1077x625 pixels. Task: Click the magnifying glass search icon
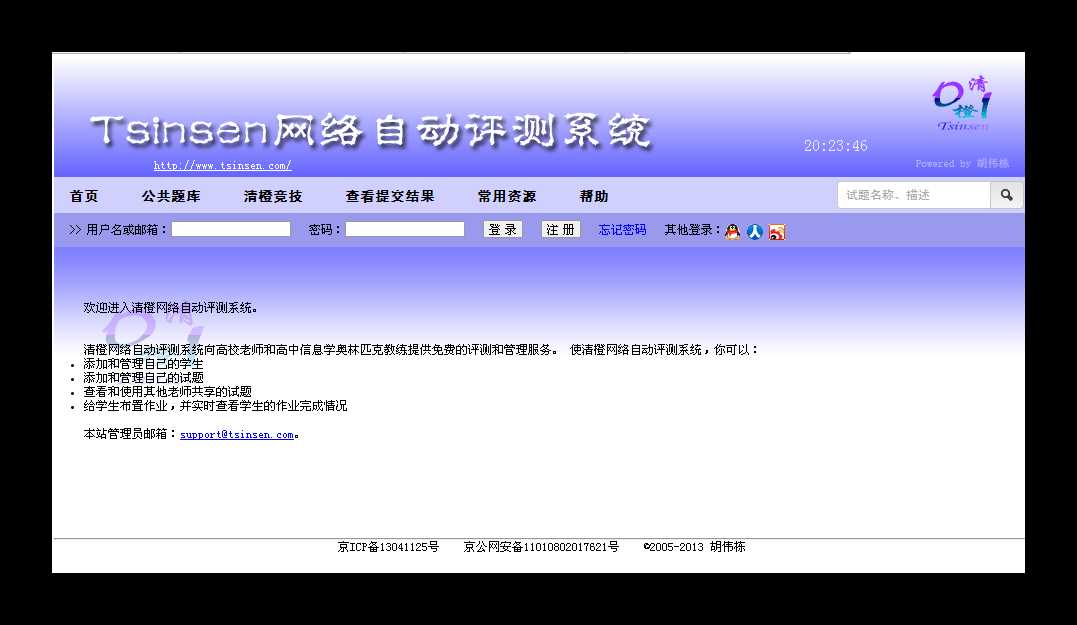click(x=1007, y=195)
